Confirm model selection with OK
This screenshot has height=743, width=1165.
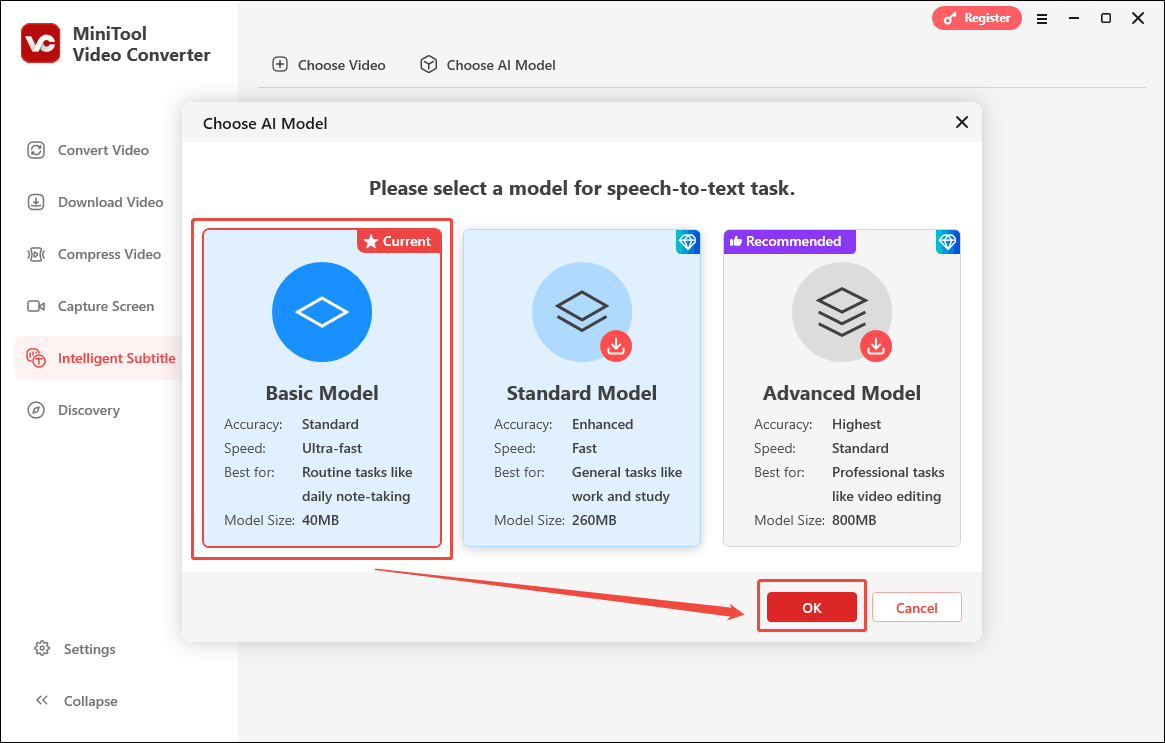tap(811, 607)
